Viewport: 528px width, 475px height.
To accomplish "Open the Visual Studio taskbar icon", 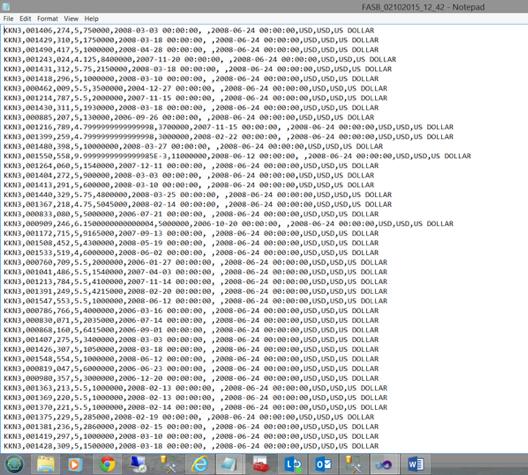I will pos(385,465).
